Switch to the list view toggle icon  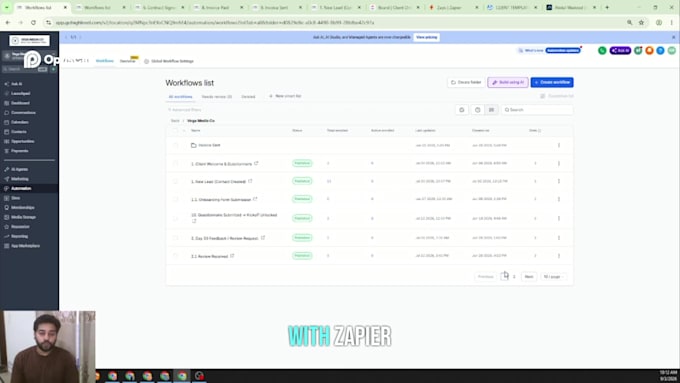coord(491,110)
